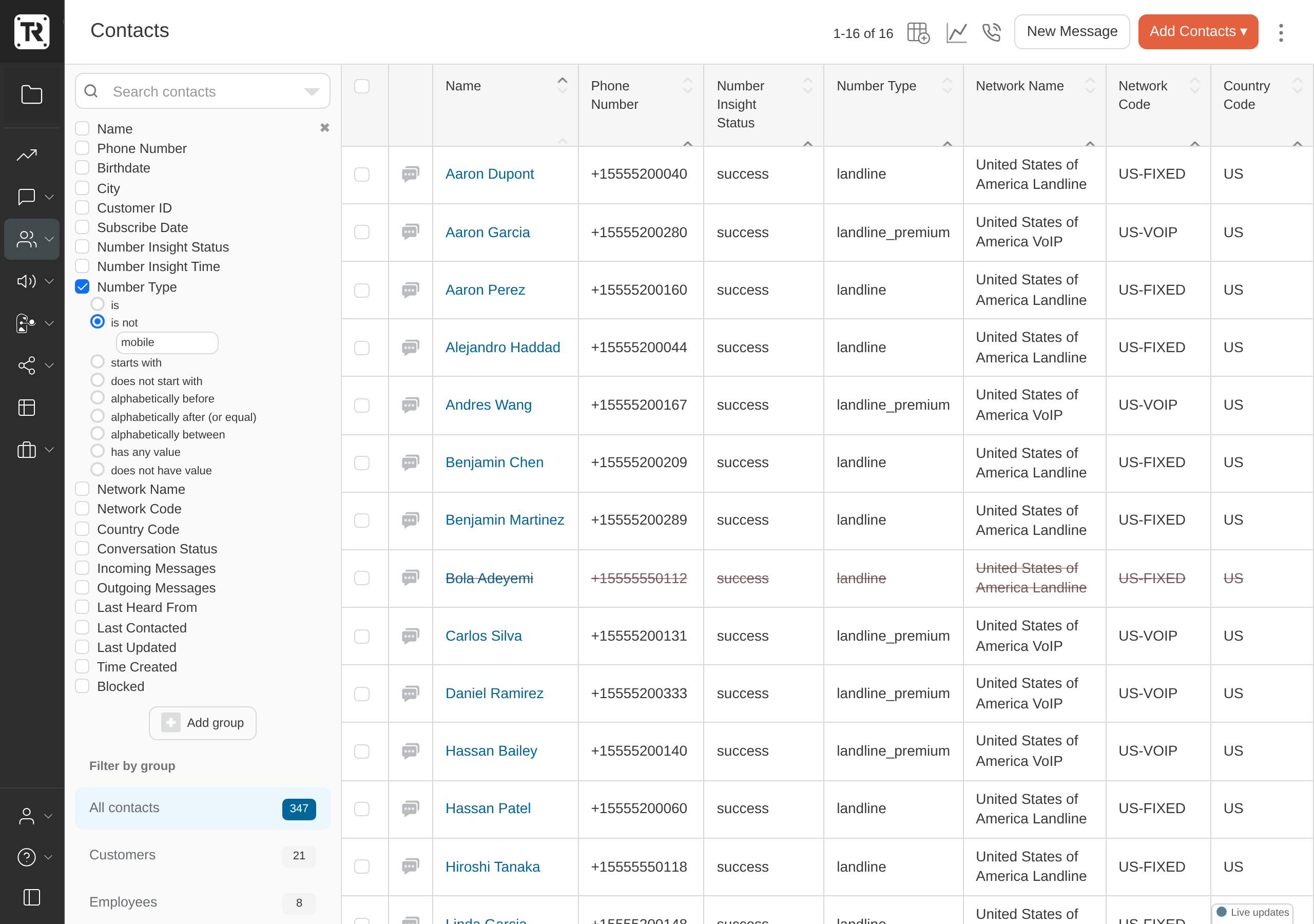
Task: Select 'has any value' radio option
Action: pos(98,451)
